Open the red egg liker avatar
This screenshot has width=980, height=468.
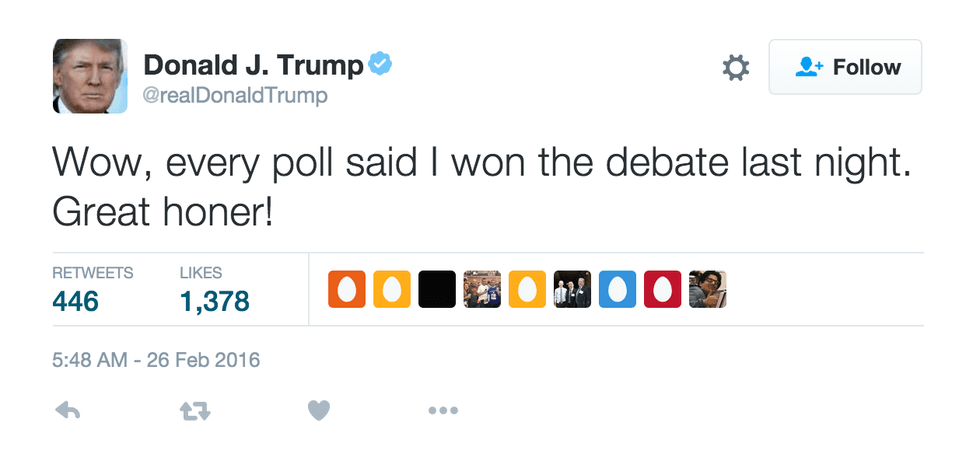click(662, 290)
